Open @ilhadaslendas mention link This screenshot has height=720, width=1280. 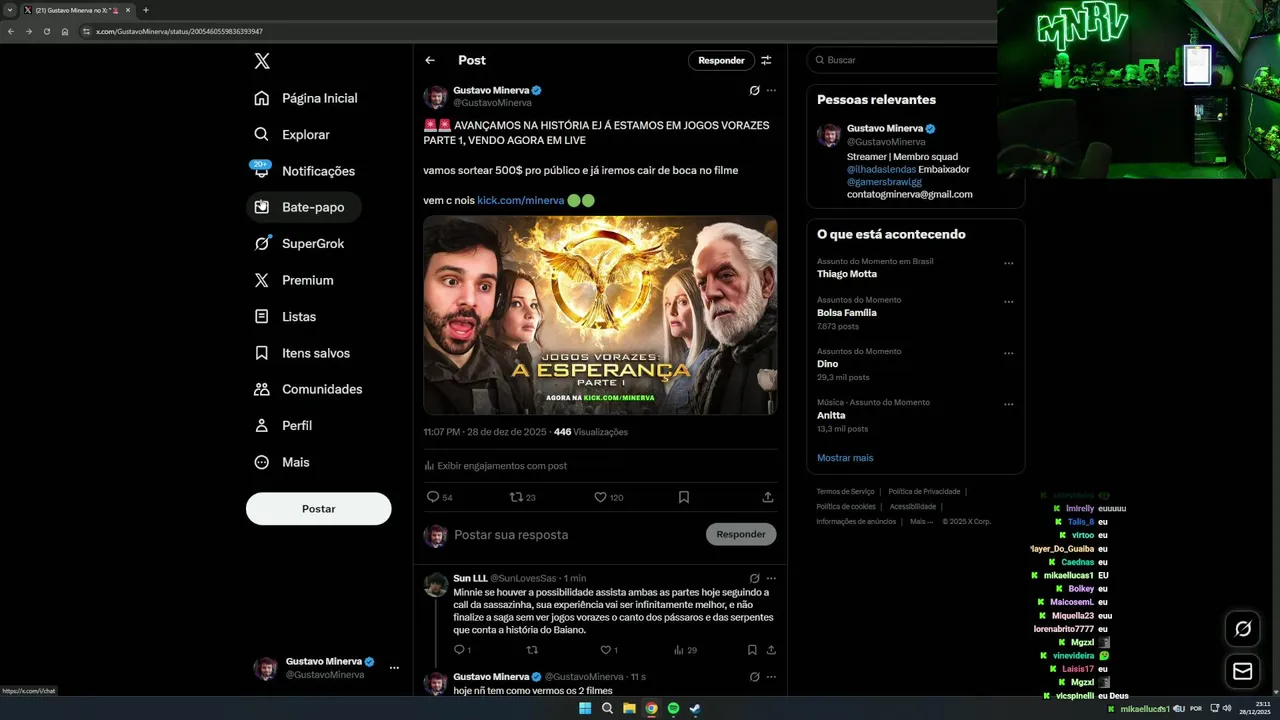click(881, 169)
